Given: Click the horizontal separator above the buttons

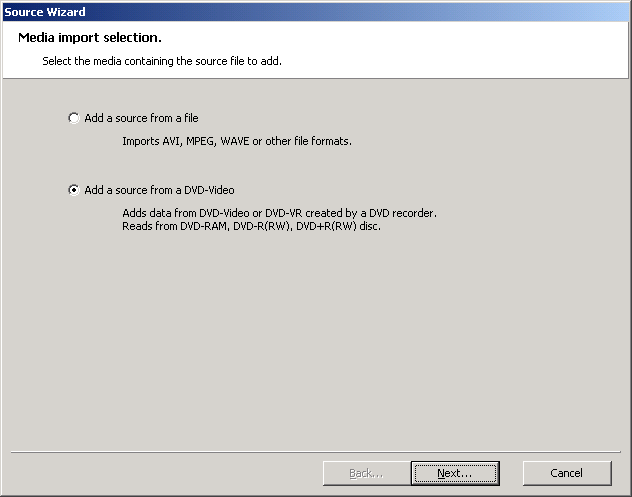Looking at the screenshot, I should [316, 450].
